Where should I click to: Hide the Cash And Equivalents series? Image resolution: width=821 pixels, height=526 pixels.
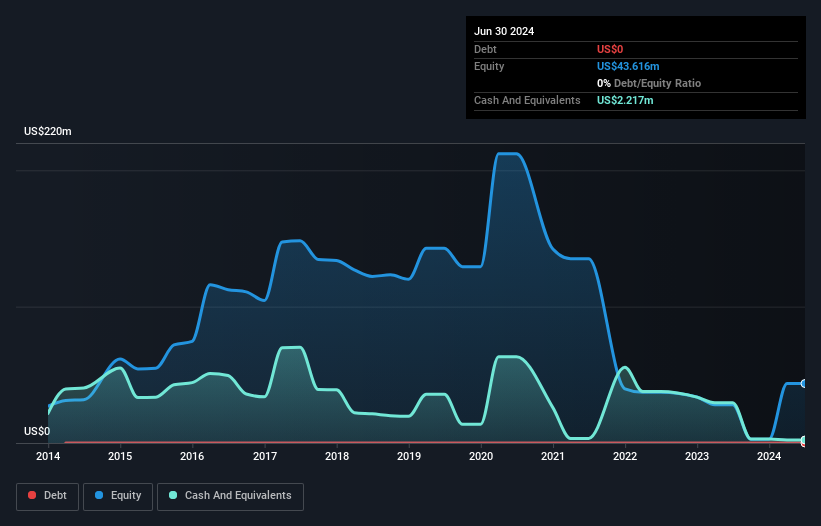click(x=230, y=495)
